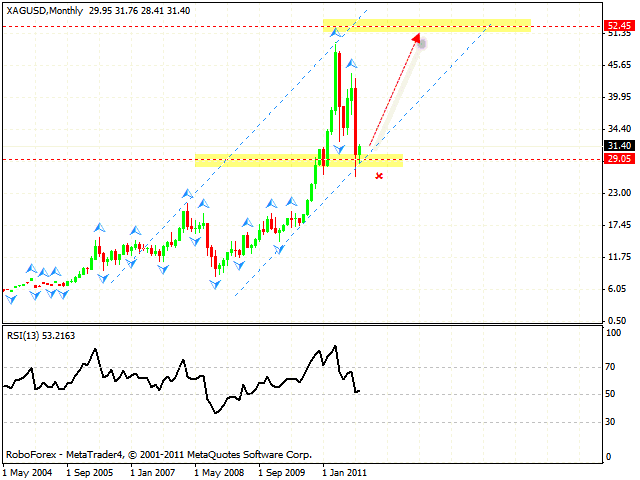Click the 45.65 price axis label
The image size is (640, 480).
pos(617,65)
